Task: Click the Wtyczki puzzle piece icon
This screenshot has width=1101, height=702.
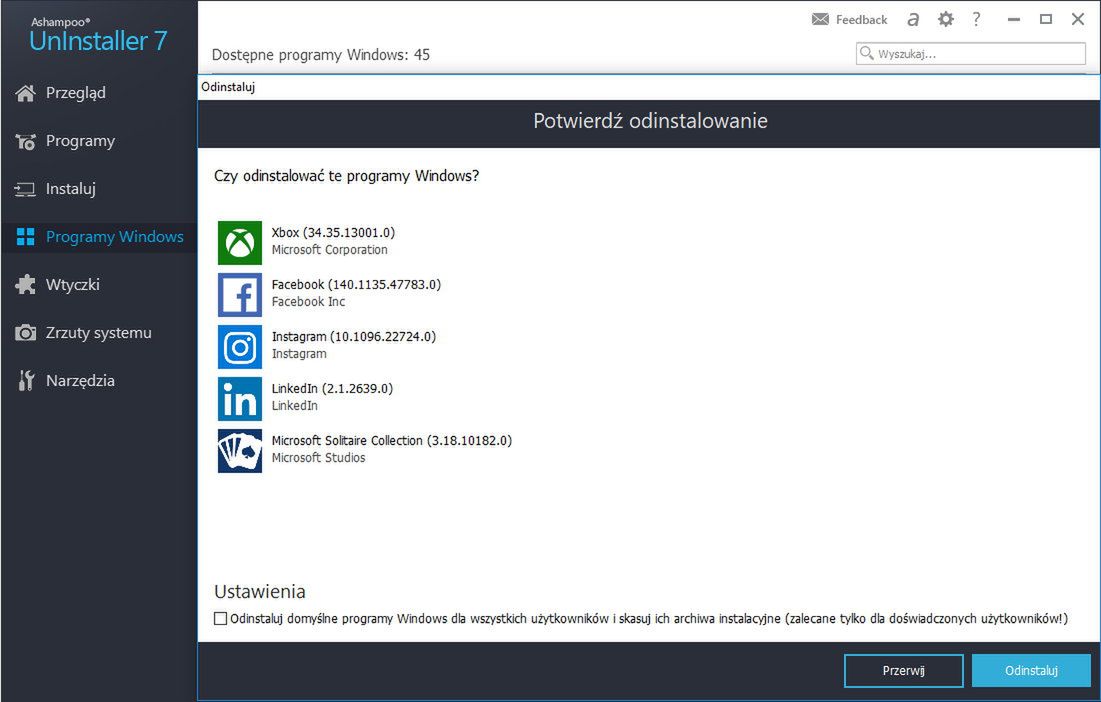Action: (x=25, y=284)
